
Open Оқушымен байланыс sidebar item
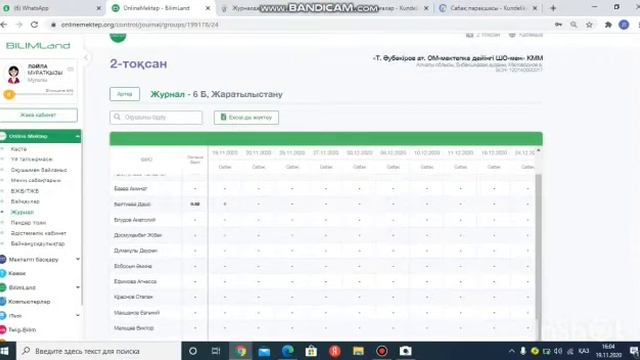point(39,170)
